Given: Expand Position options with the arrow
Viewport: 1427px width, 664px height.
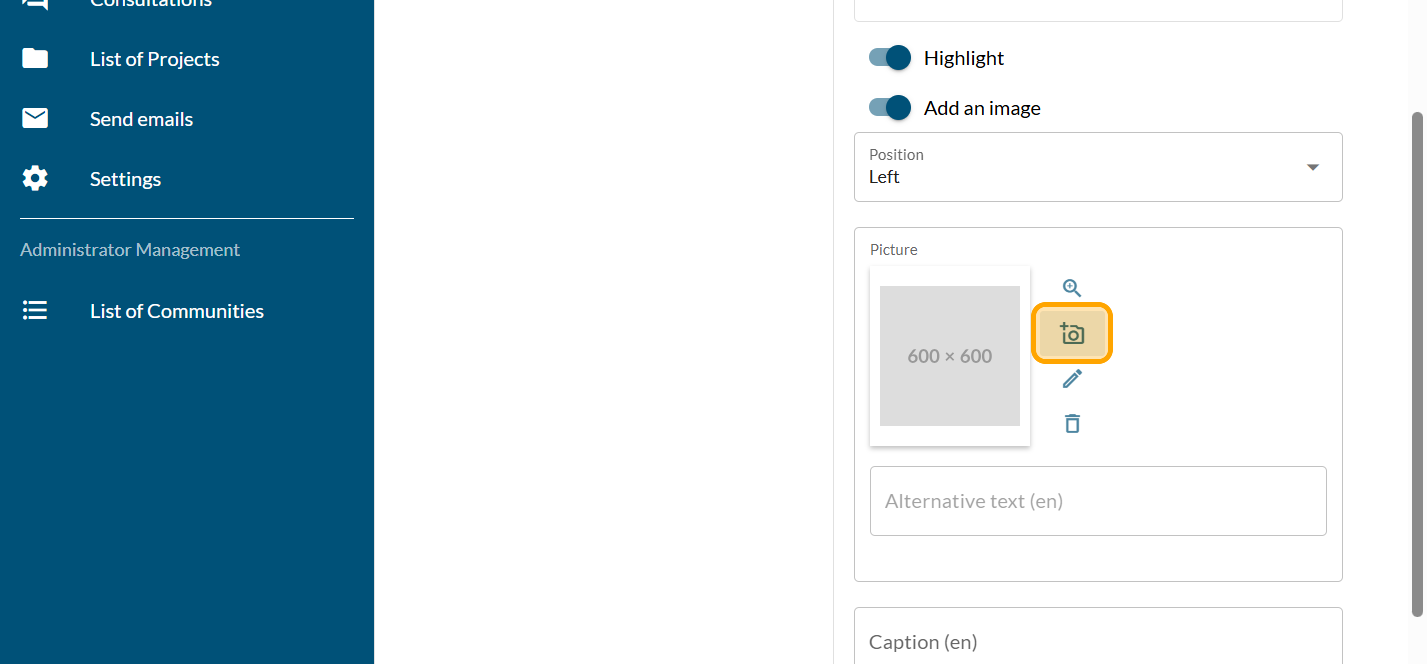Looking at the screenshot, I should point(1313,167).
